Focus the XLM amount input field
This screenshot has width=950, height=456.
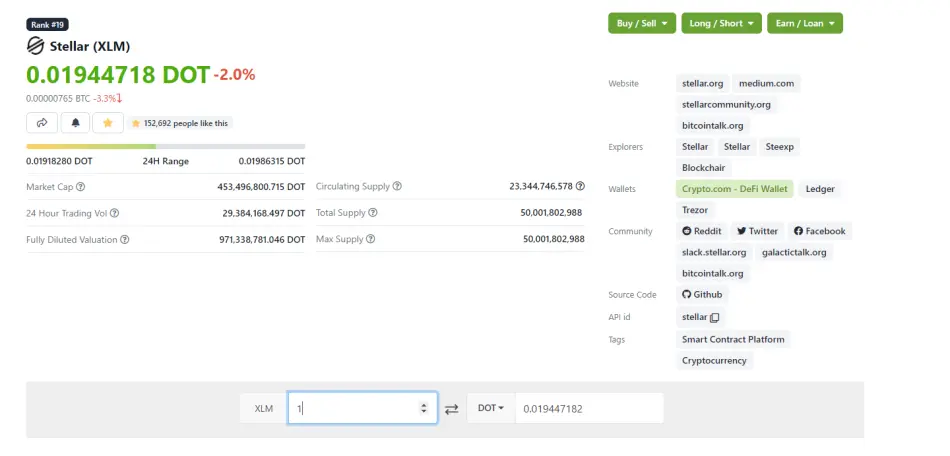coord(362,408)
